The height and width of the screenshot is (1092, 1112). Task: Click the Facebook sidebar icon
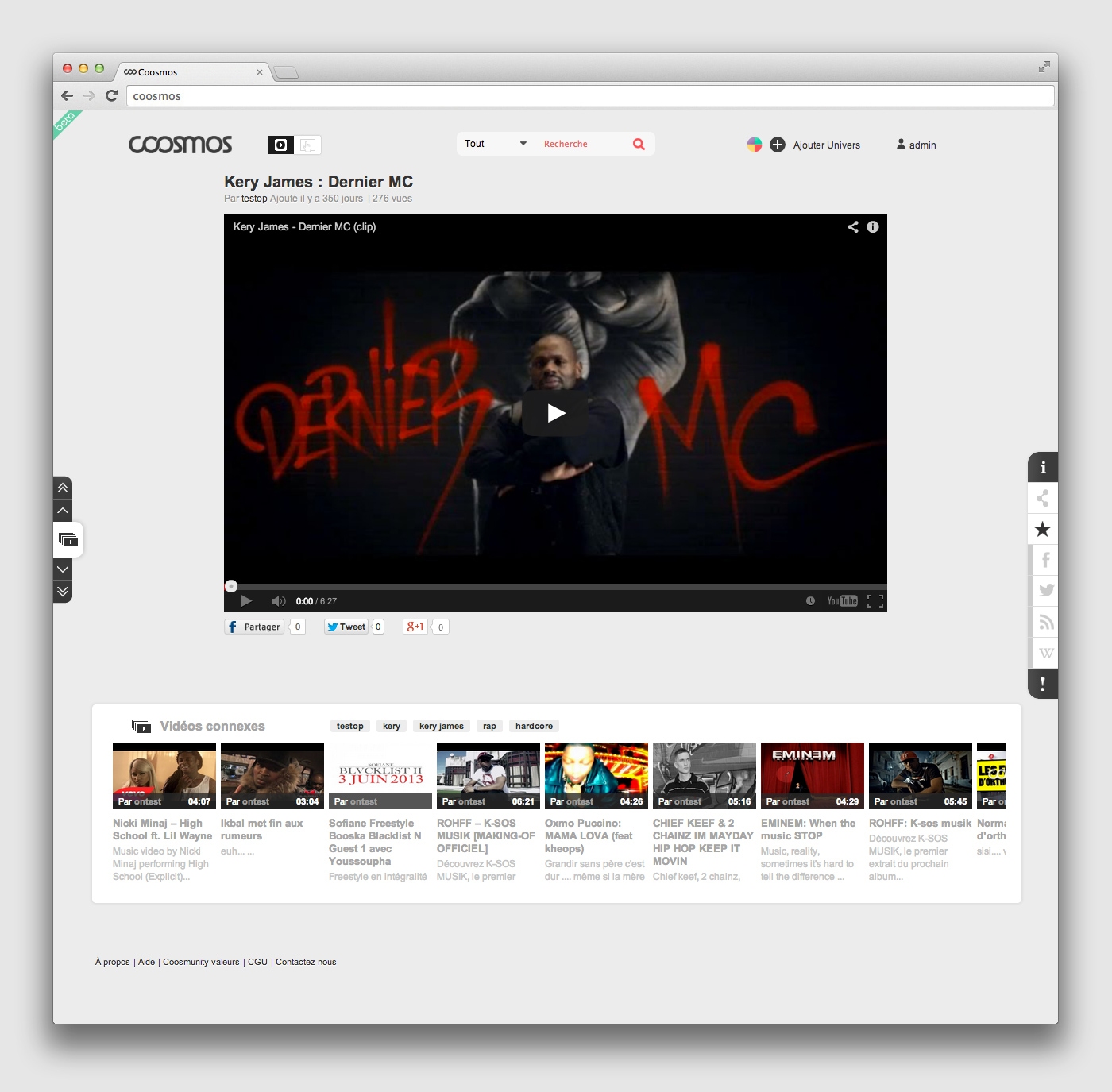coord(1045,560)
